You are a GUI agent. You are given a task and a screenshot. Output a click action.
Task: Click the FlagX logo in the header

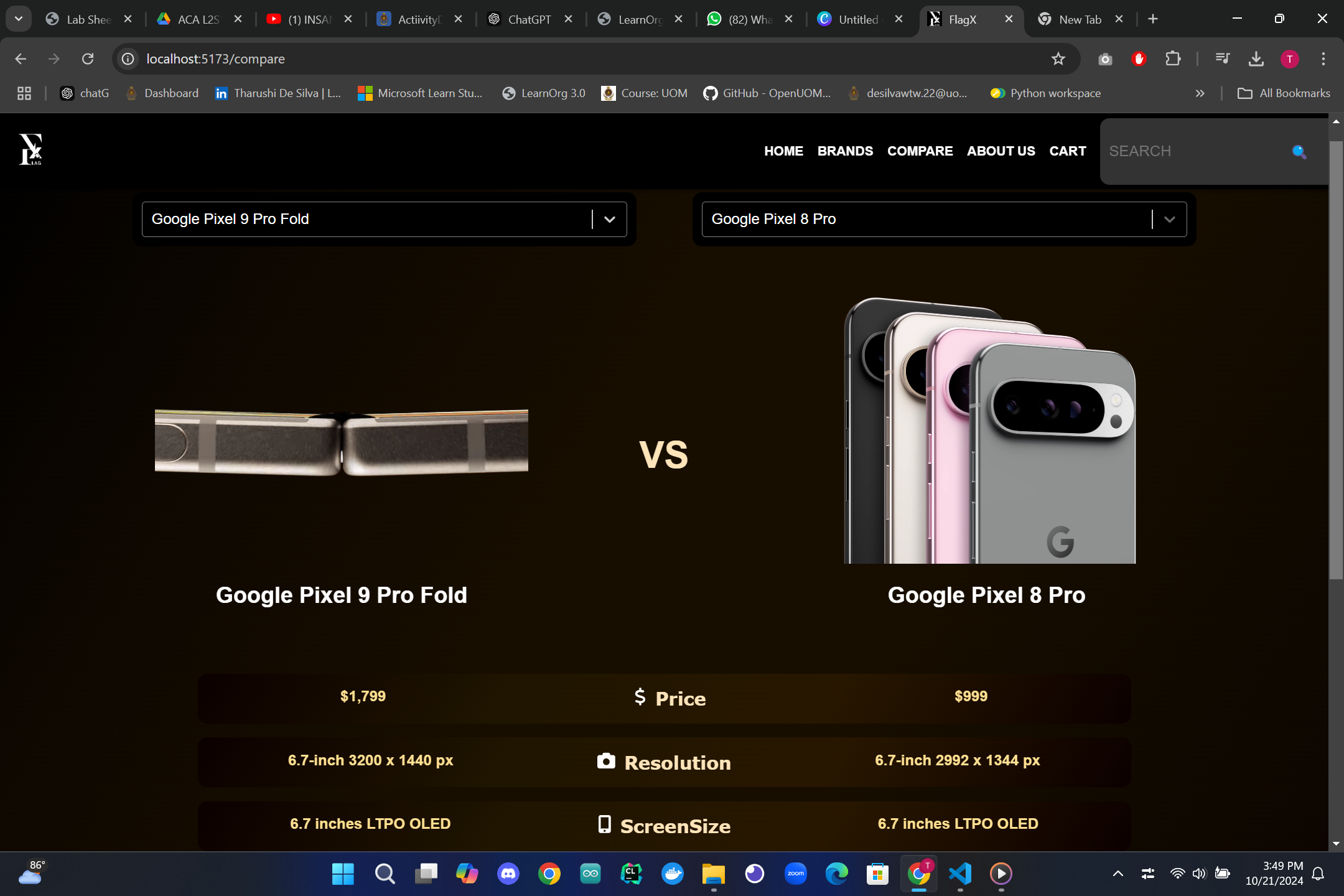tap(30, 149)
